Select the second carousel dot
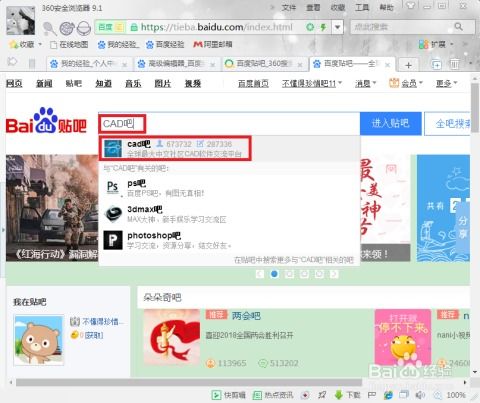This screenshot has height=403, width=480. click(289, 274)
